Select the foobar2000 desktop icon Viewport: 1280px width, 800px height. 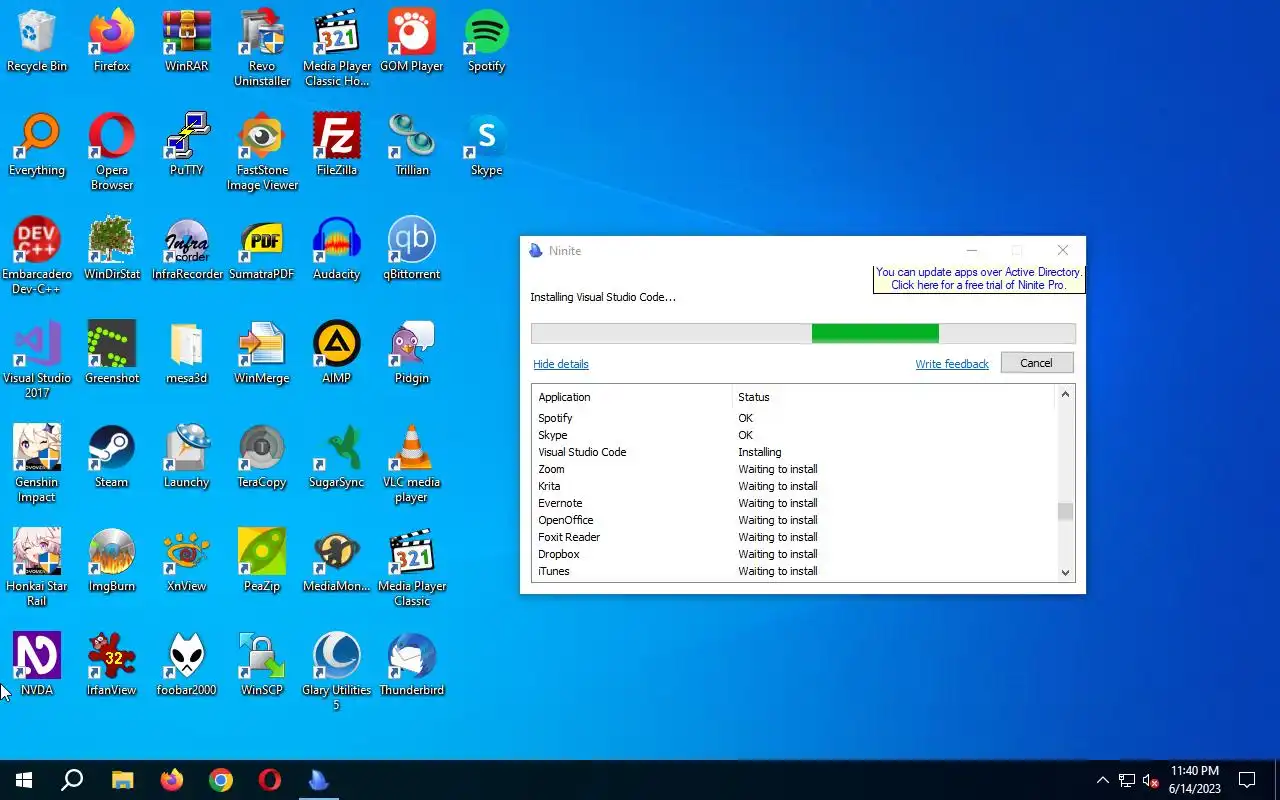(x=187, y=666)
